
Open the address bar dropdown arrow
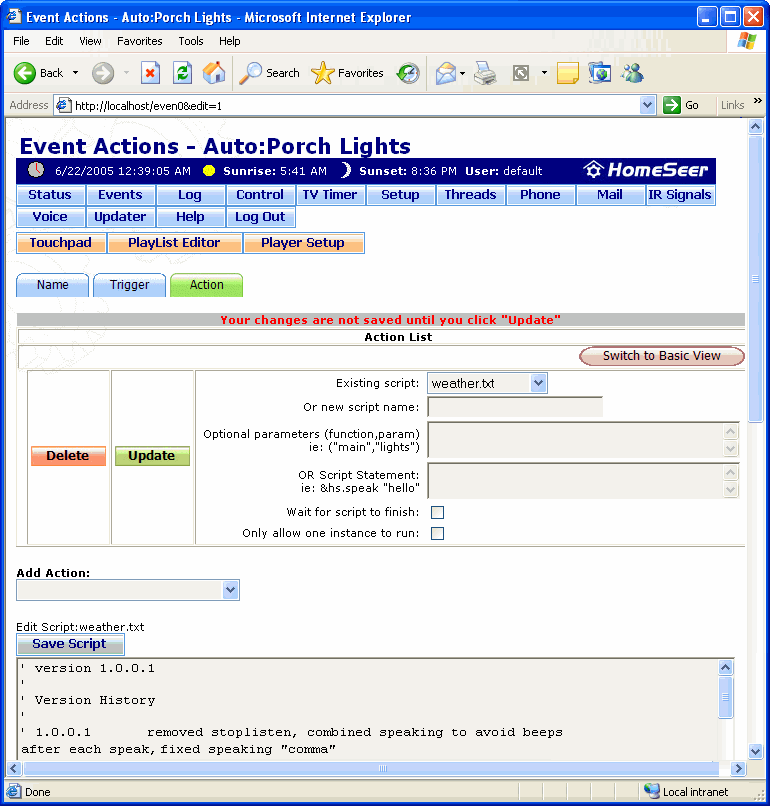click(x=648, y=105)
